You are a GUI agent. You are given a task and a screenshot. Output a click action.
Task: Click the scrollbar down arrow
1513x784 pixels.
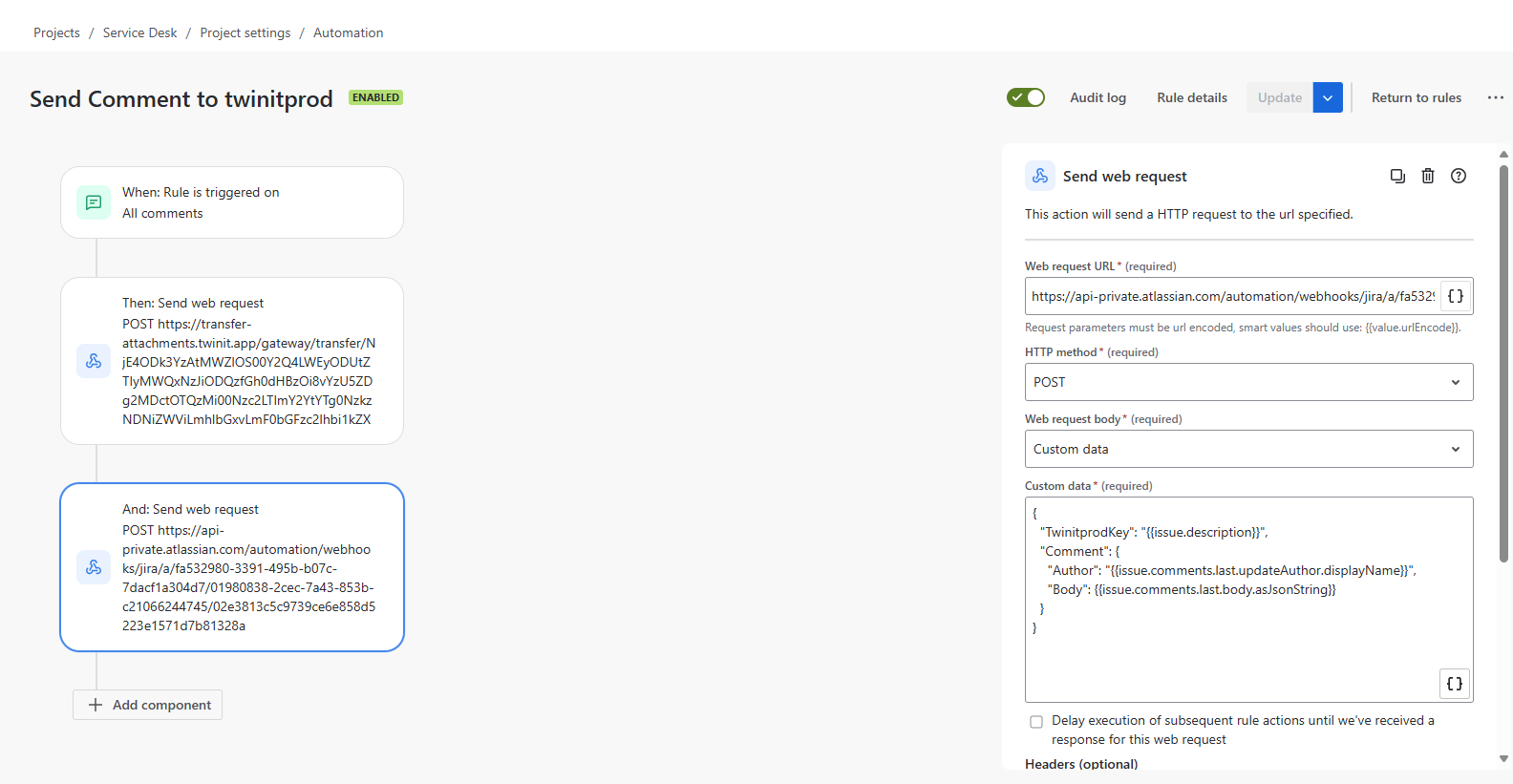[1503, 759]
